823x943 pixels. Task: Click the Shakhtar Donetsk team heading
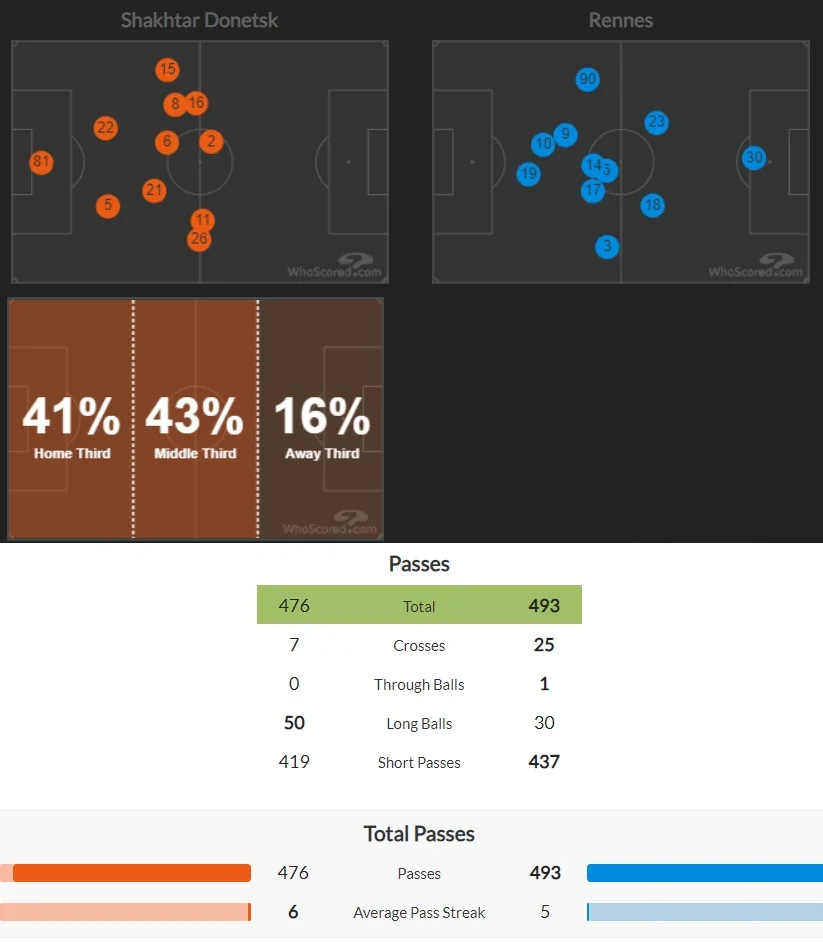click(200, 20)
